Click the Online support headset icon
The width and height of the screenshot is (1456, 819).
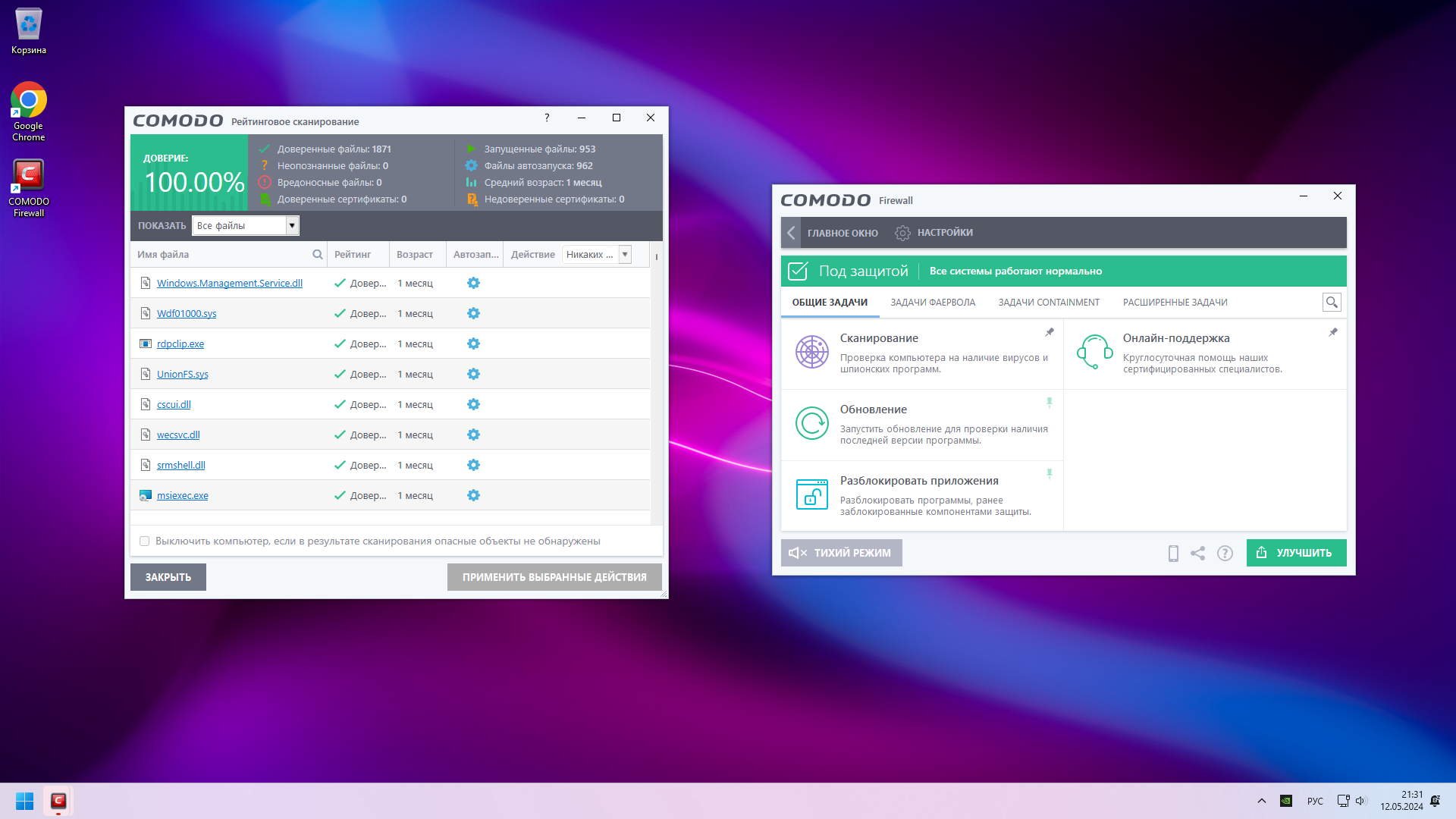(1094, 352)
